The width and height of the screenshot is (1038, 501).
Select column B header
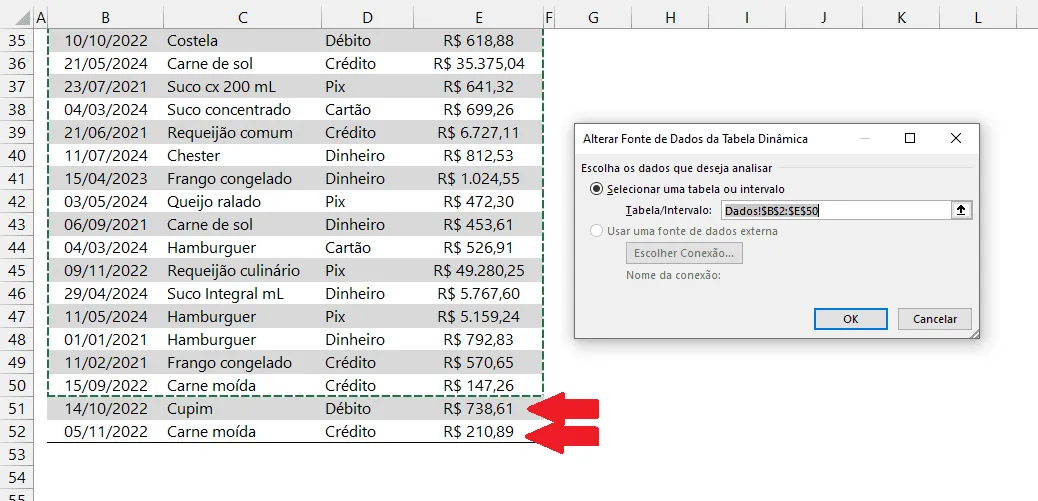click(x=106, y=19)
